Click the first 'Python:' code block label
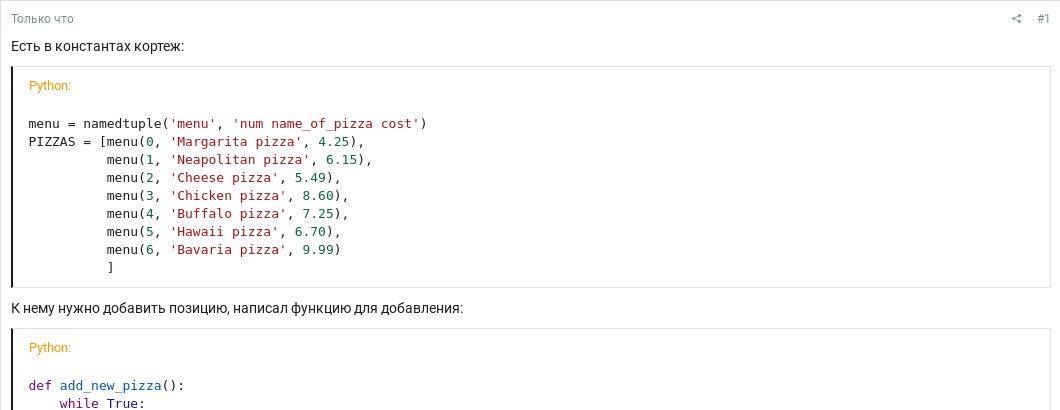 click(50, 86)
